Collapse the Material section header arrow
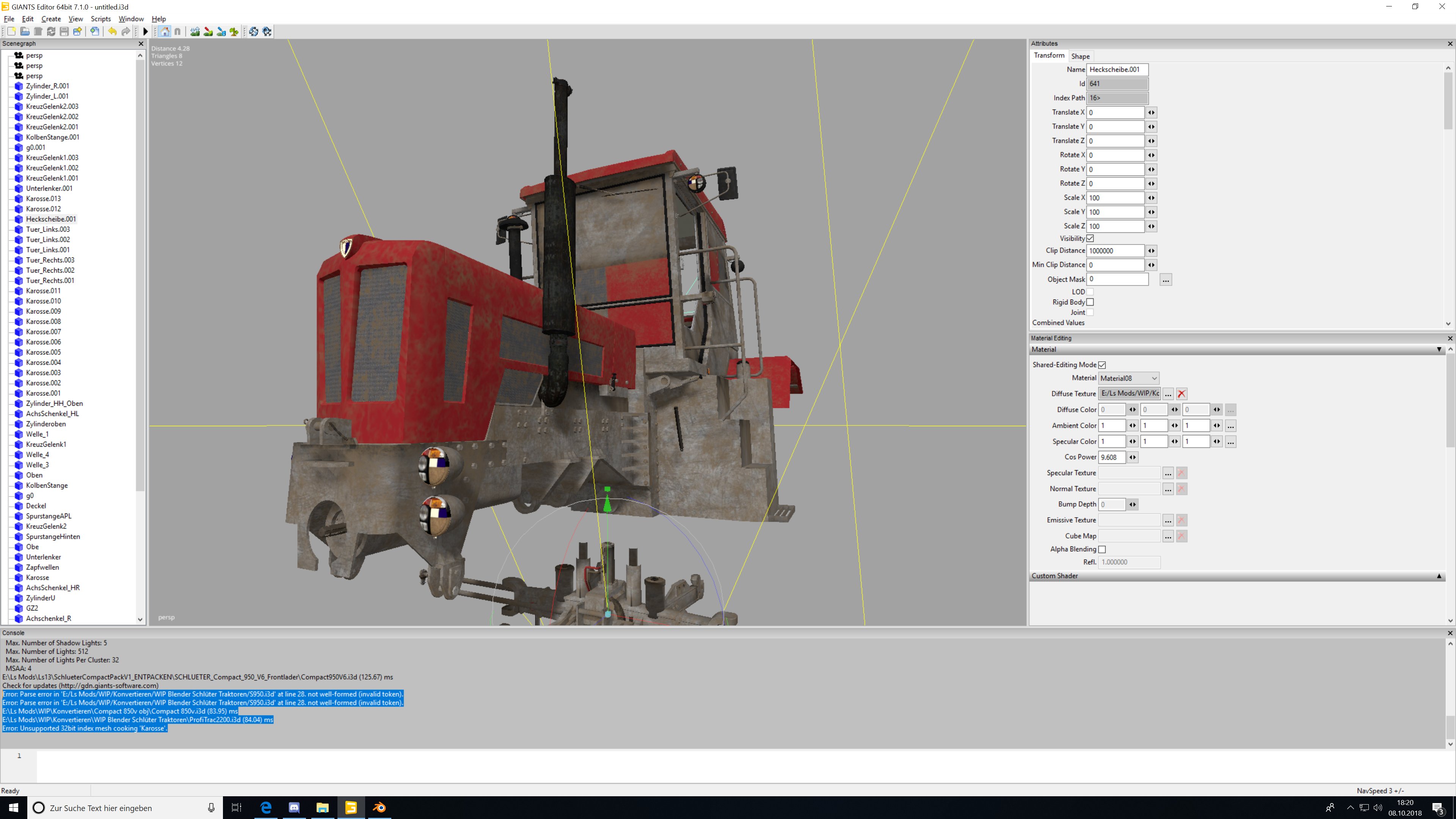The height and width of the screenshot is (819, 1456). pos(1439,350)
